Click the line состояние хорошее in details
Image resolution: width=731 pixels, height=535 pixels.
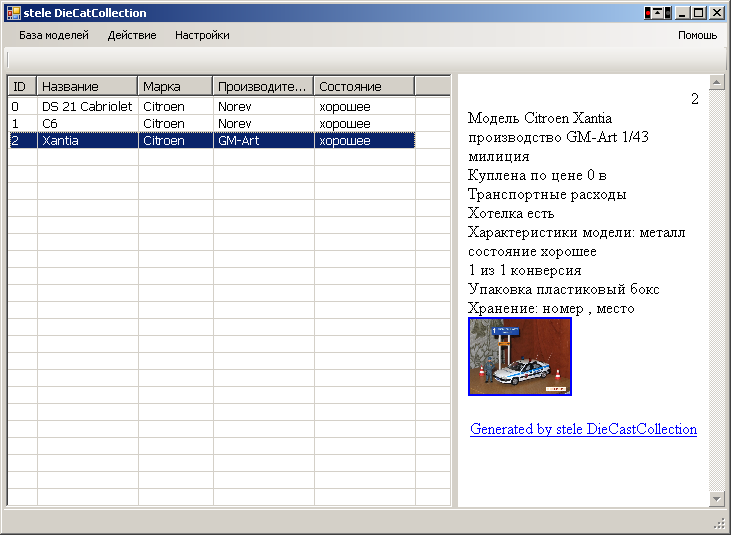click(x=532, y=252)
